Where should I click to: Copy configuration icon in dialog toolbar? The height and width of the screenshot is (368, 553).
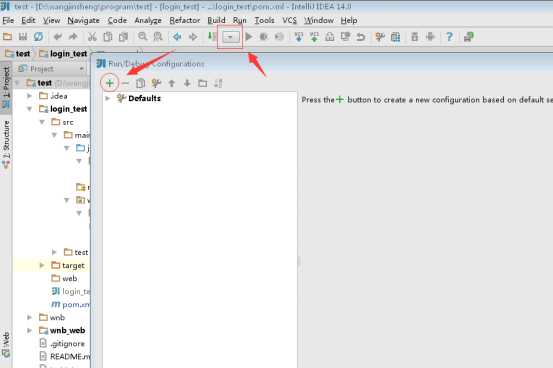[140, 83]
